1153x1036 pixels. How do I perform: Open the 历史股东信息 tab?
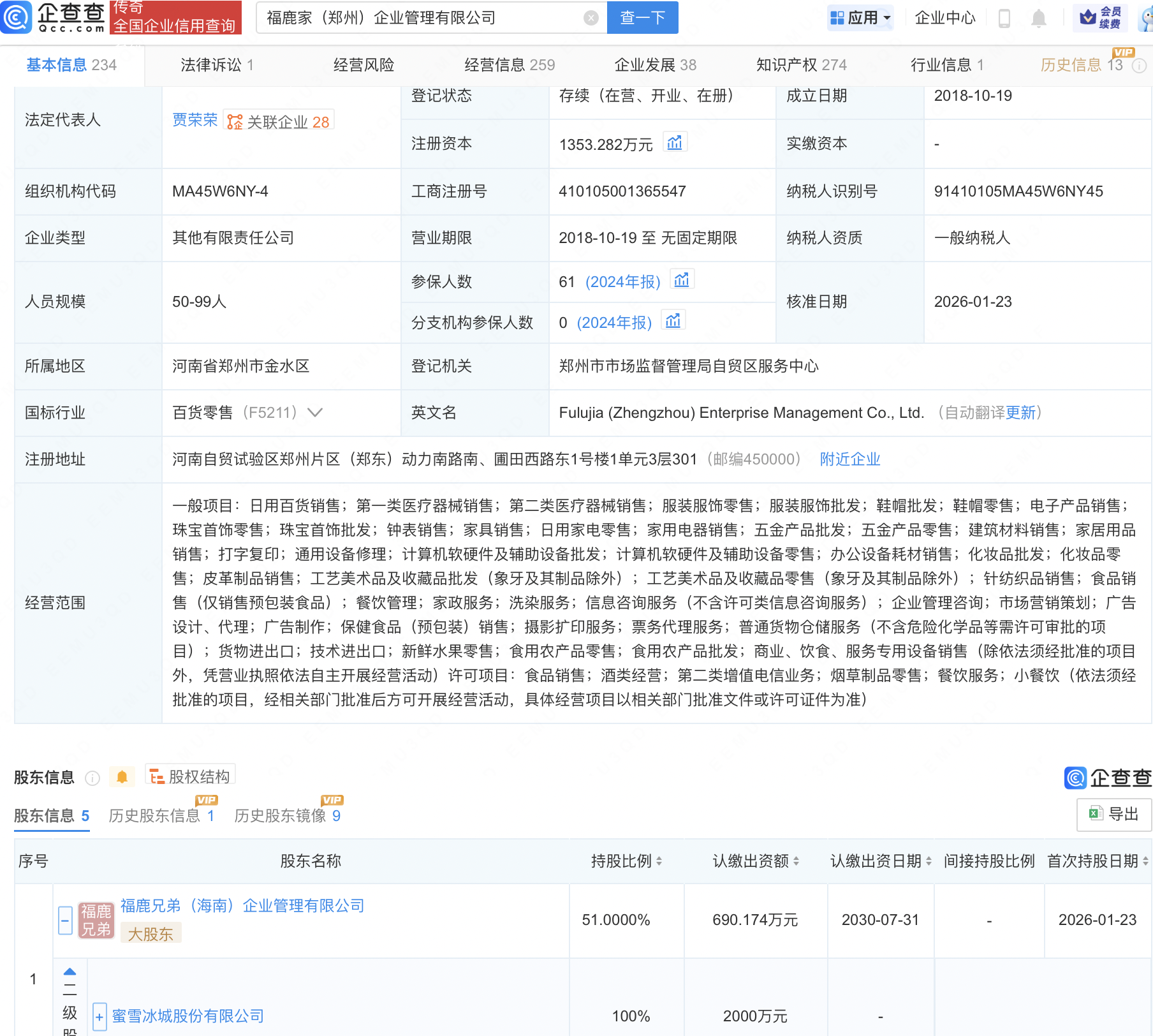pyautogui.click(x=161, y=815)
